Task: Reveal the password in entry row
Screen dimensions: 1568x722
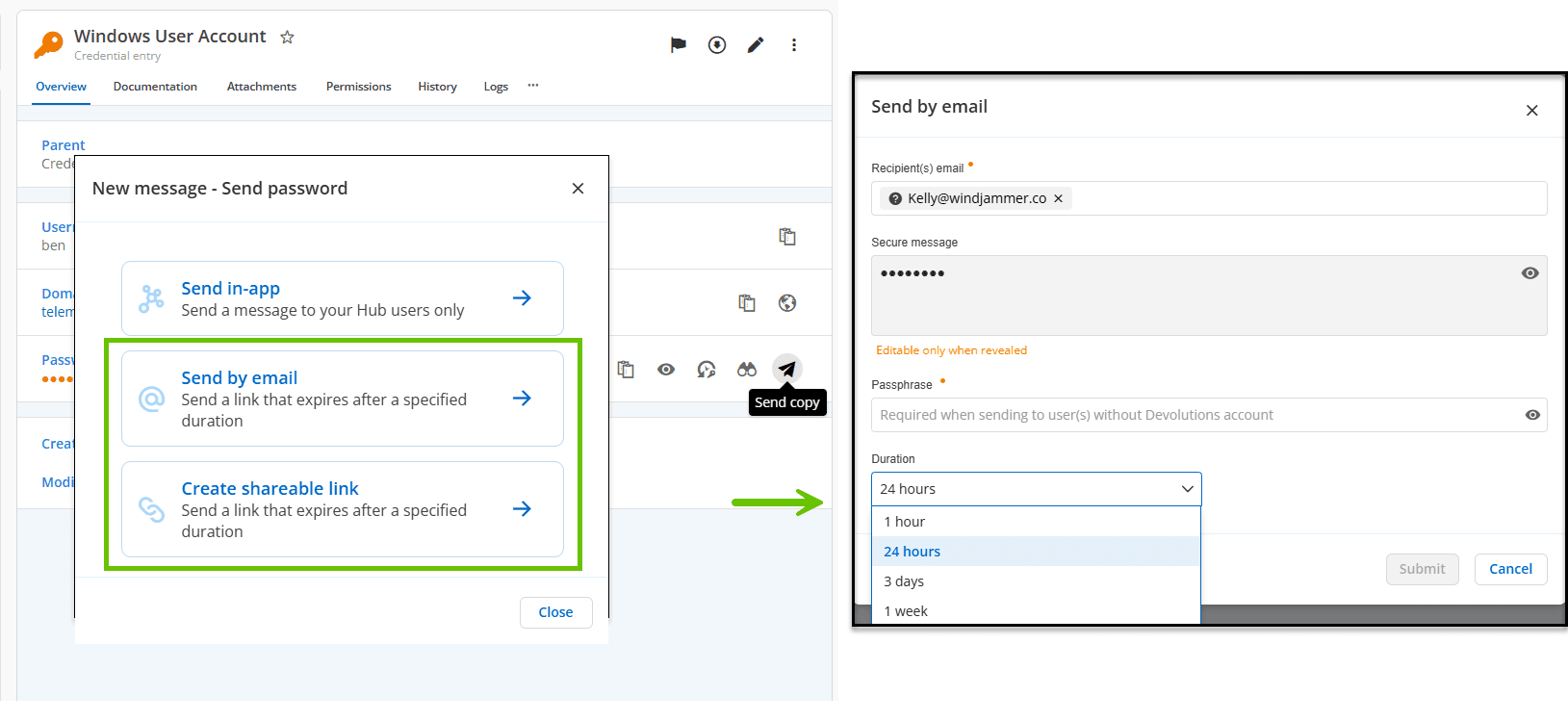Action: click(666, 370)
